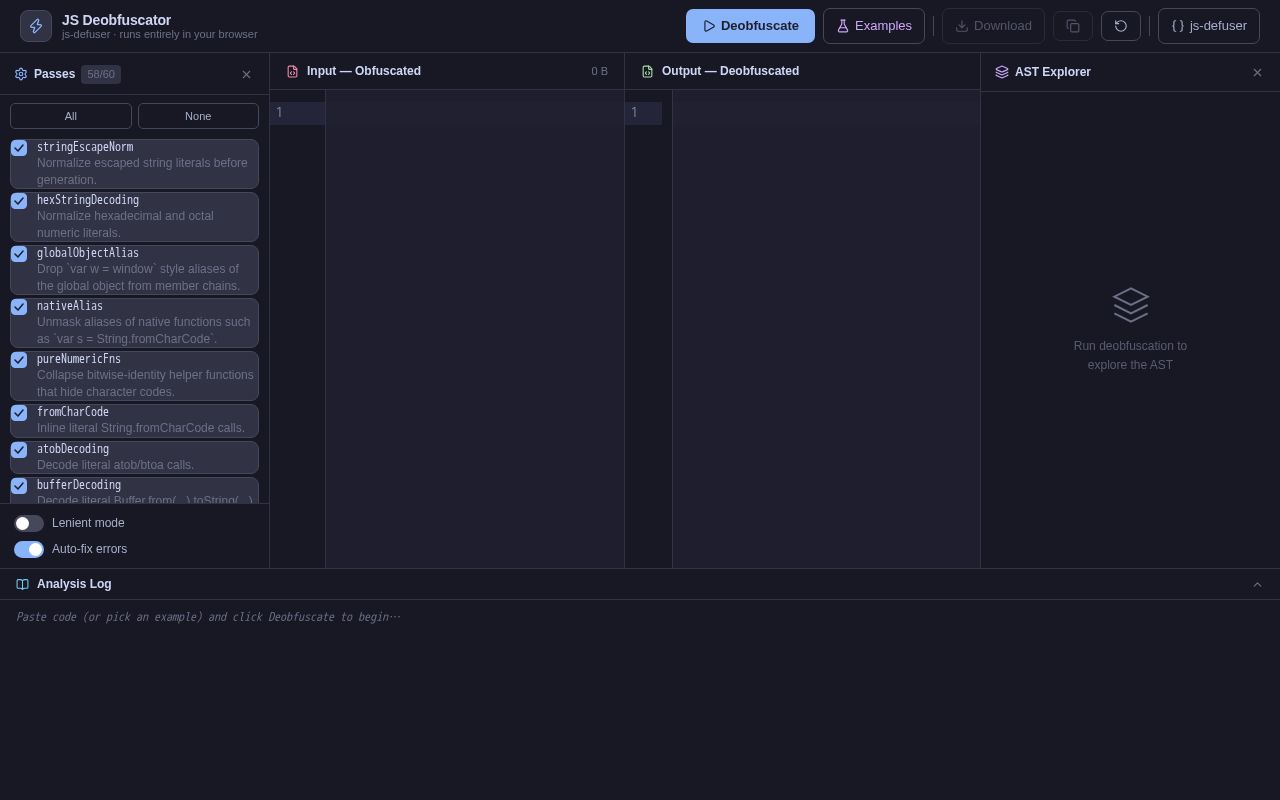The width and height of the screenshot is (1280, 800).
Task: Click line number 1 in Output editor
Action: 634,112
